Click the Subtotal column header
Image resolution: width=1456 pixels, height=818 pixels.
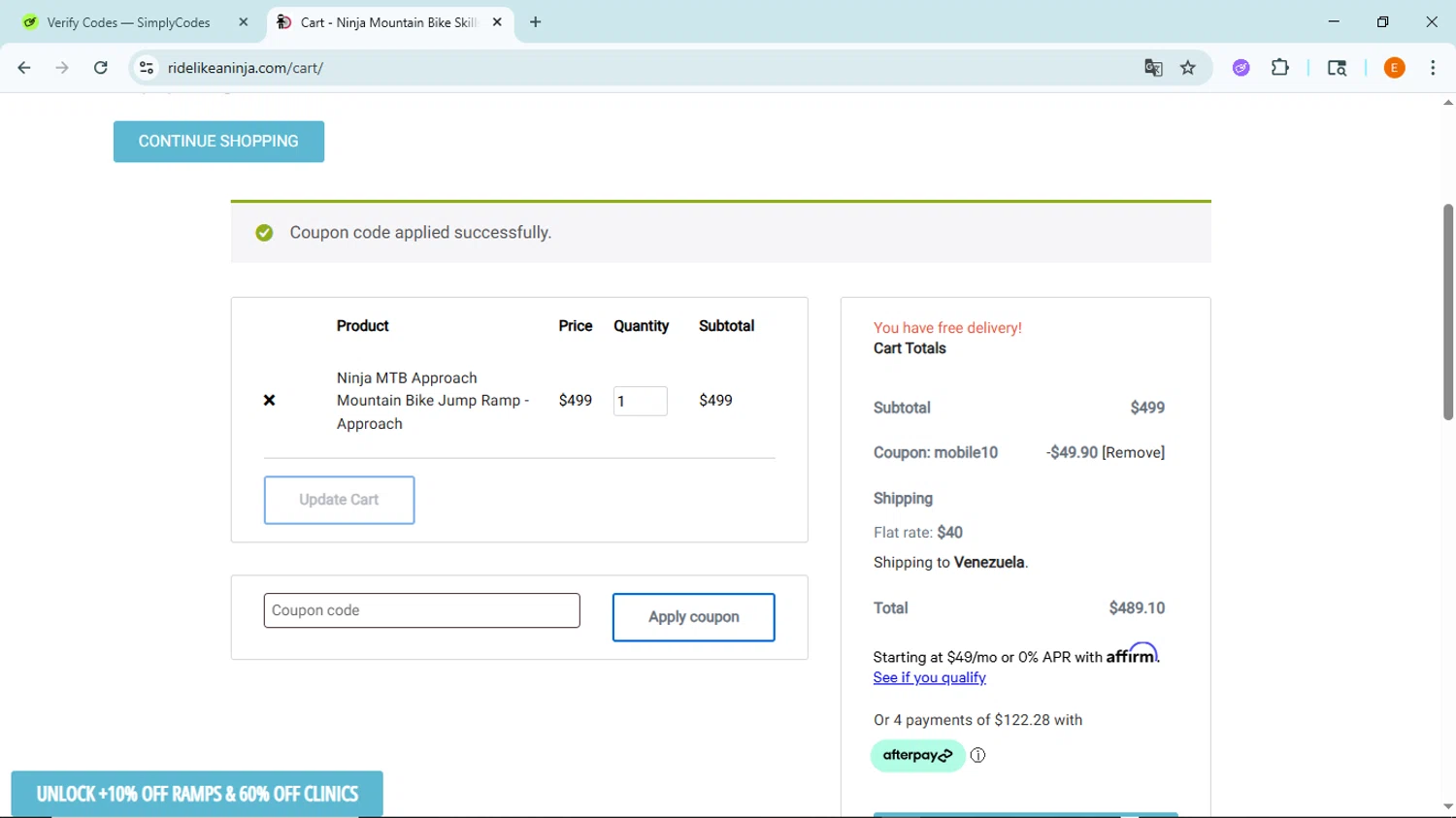coord(726,326)
